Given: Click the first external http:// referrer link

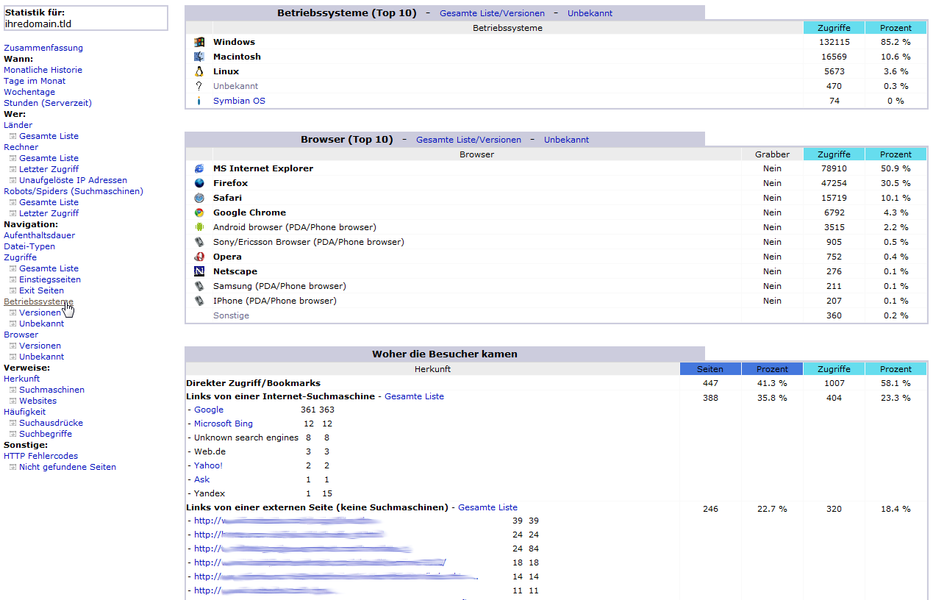Looking at the screenshot, I should (287, 521).
